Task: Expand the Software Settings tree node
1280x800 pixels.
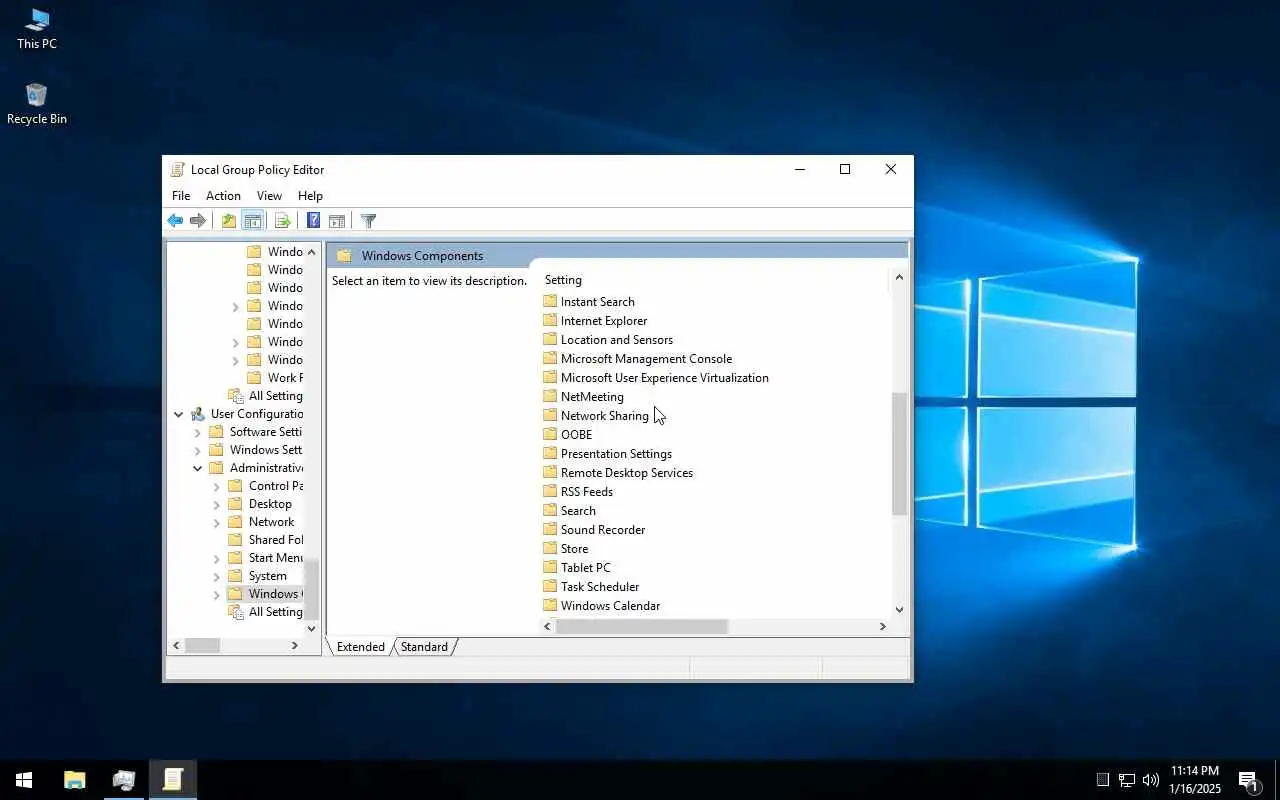Action: tap(197, 432)
